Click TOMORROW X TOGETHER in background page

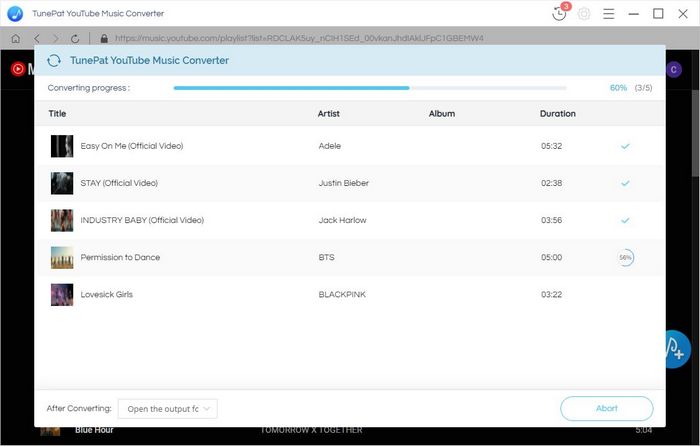coord(311,430)
